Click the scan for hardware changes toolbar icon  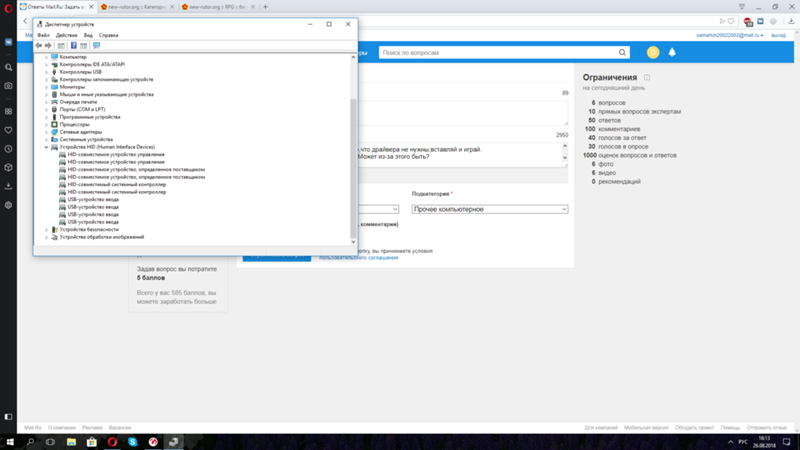(96, 45)
